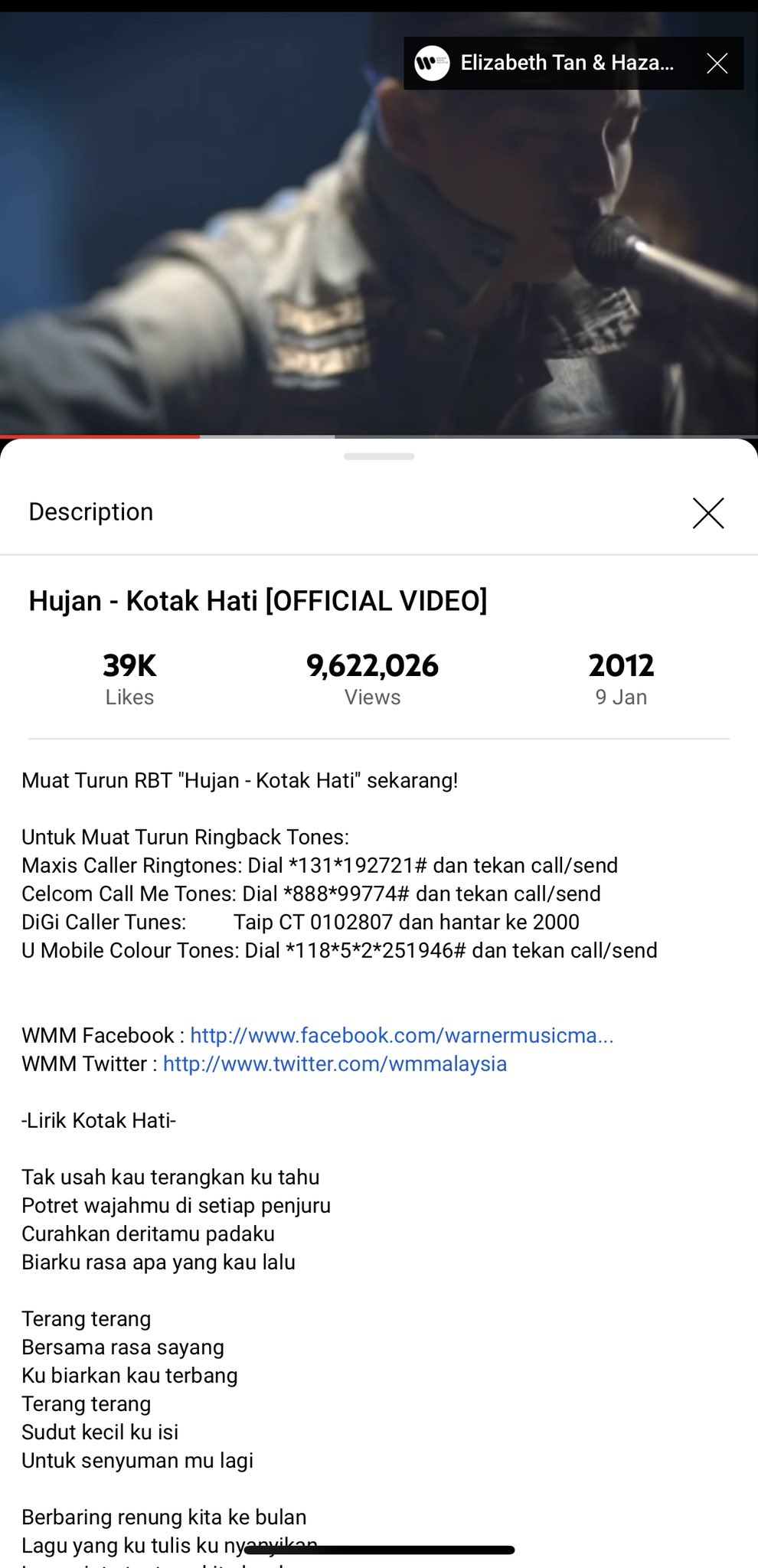
Task: Tap the video player area
Action: pyautogui.click(x=379, y=224)
